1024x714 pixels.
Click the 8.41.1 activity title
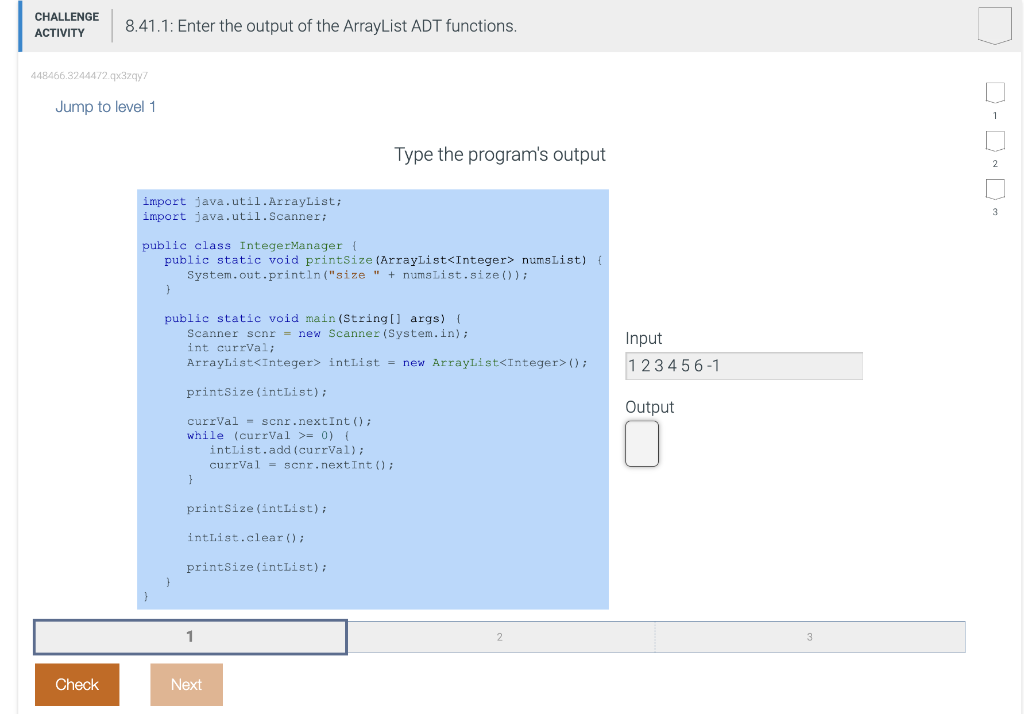tap(320, 26)
